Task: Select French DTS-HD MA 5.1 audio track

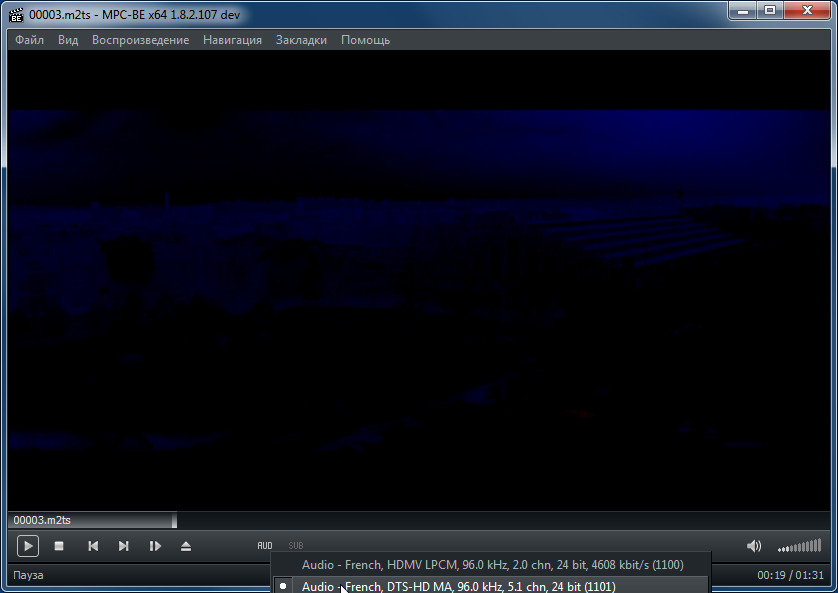Action: point(491,586)
